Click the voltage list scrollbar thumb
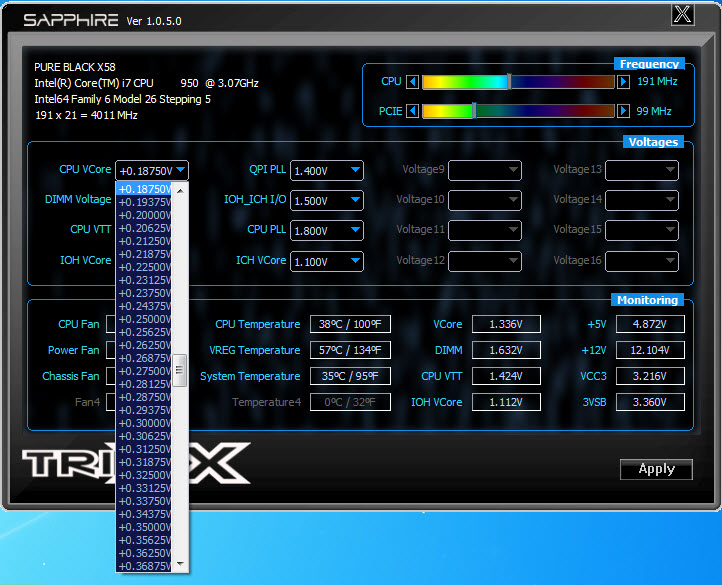This screenshot has width=722, height=585. pyautogui.click(x=180, y=370)
